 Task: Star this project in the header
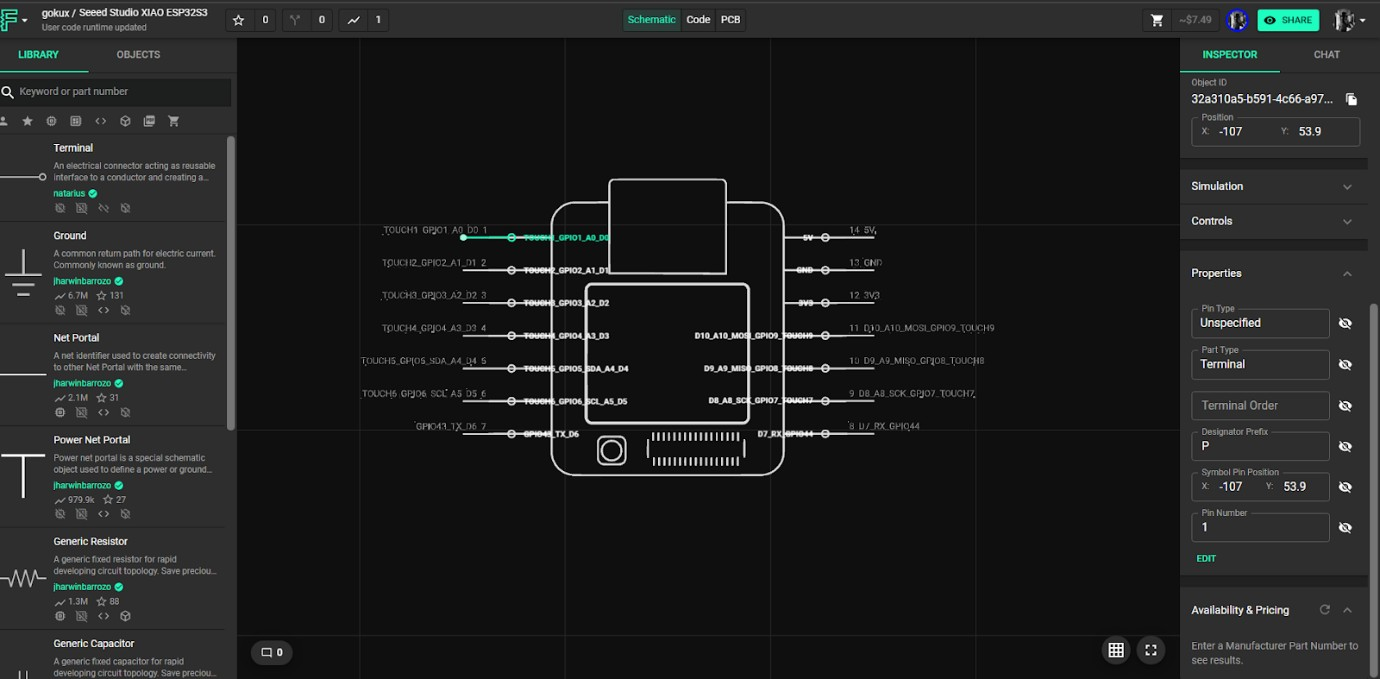(x=238, y=20)
